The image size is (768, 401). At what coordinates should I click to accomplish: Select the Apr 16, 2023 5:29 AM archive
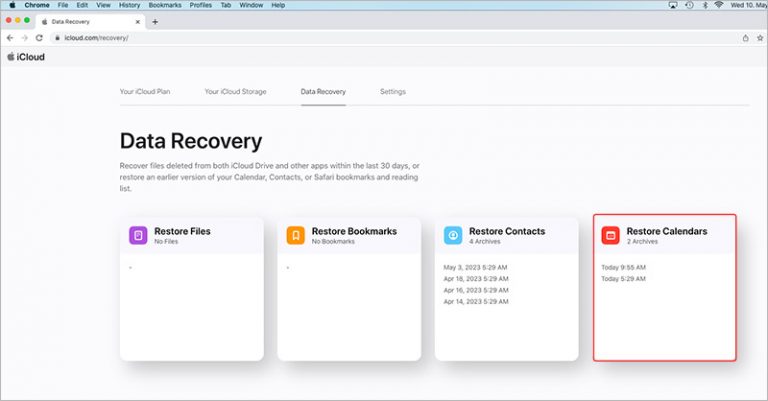[476, 290]
